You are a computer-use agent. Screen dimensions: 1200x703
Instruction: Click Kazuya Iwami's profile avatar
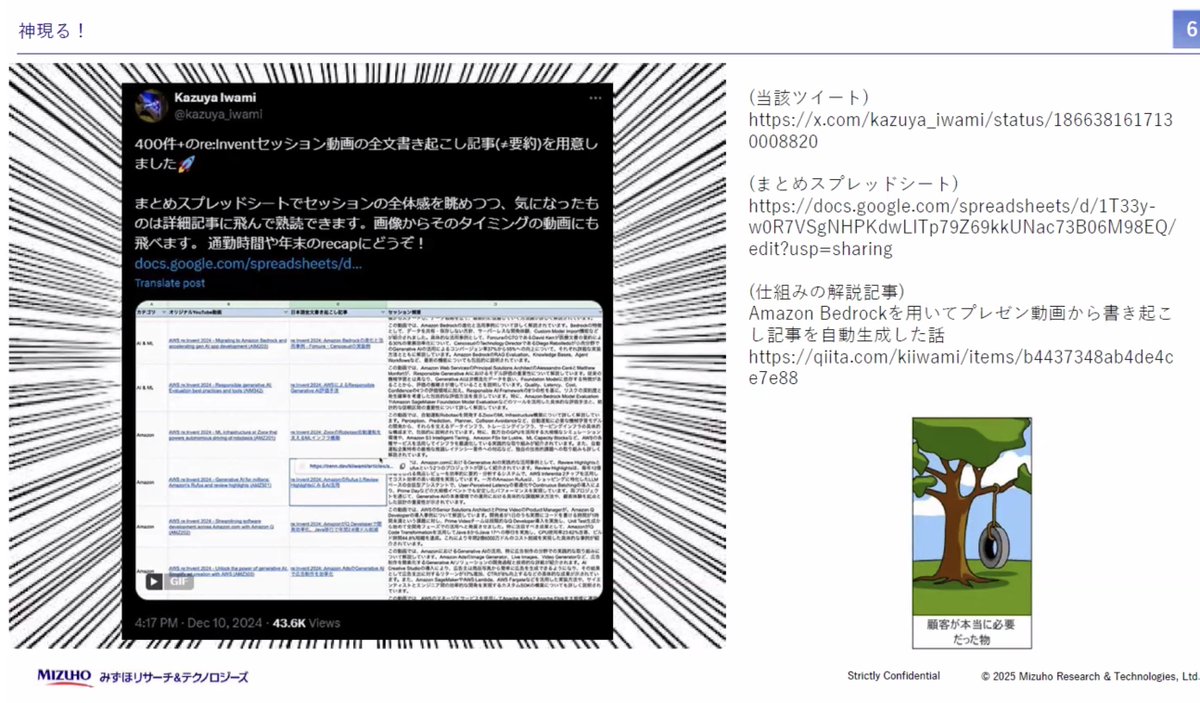coord(152,104)
